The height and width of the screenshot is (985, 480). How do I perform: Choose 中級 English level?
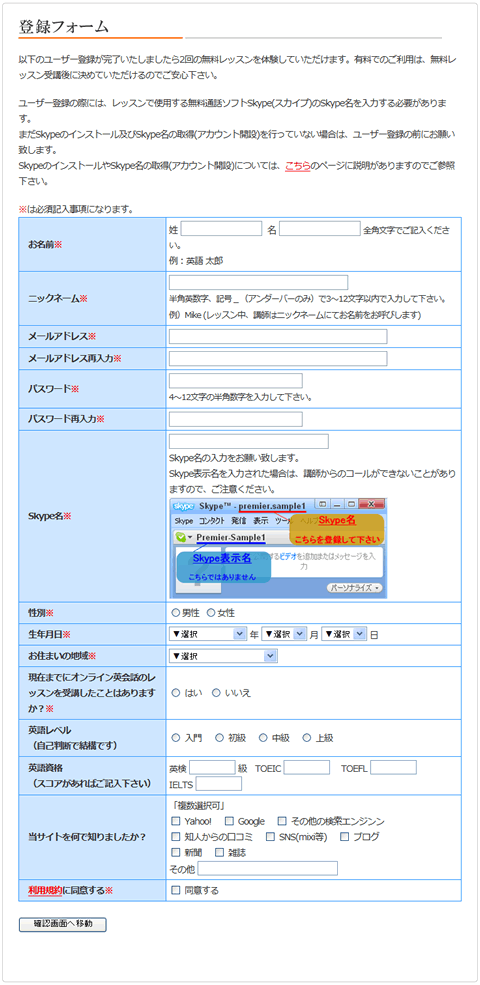(x=263, y=737)
